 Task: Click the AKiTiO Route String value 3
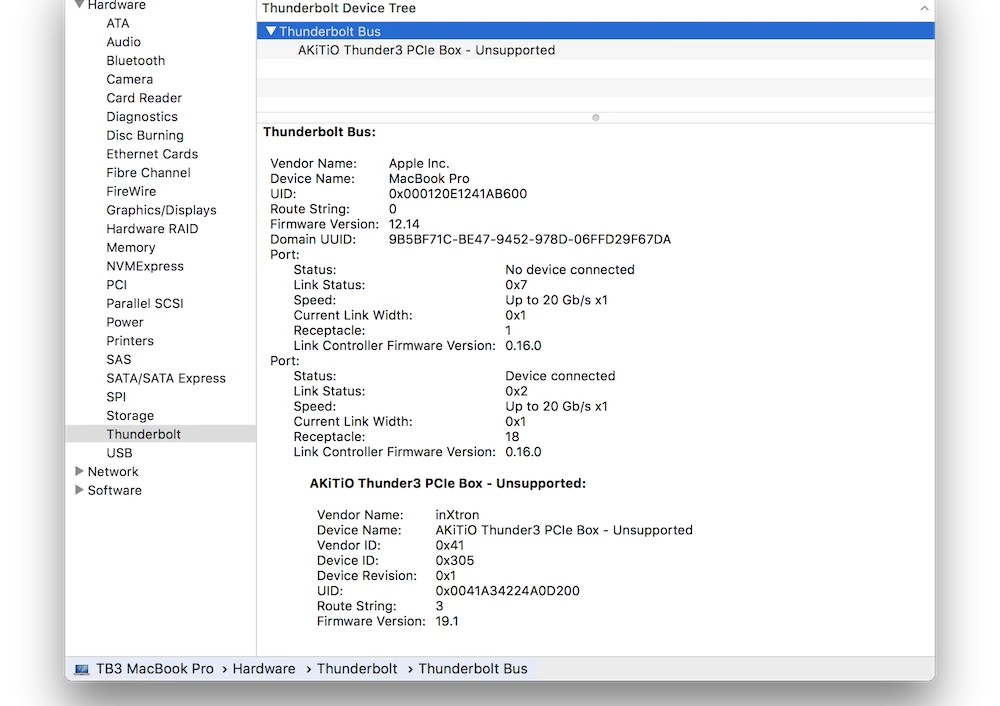pyautogui.click(x=439, y=607)
